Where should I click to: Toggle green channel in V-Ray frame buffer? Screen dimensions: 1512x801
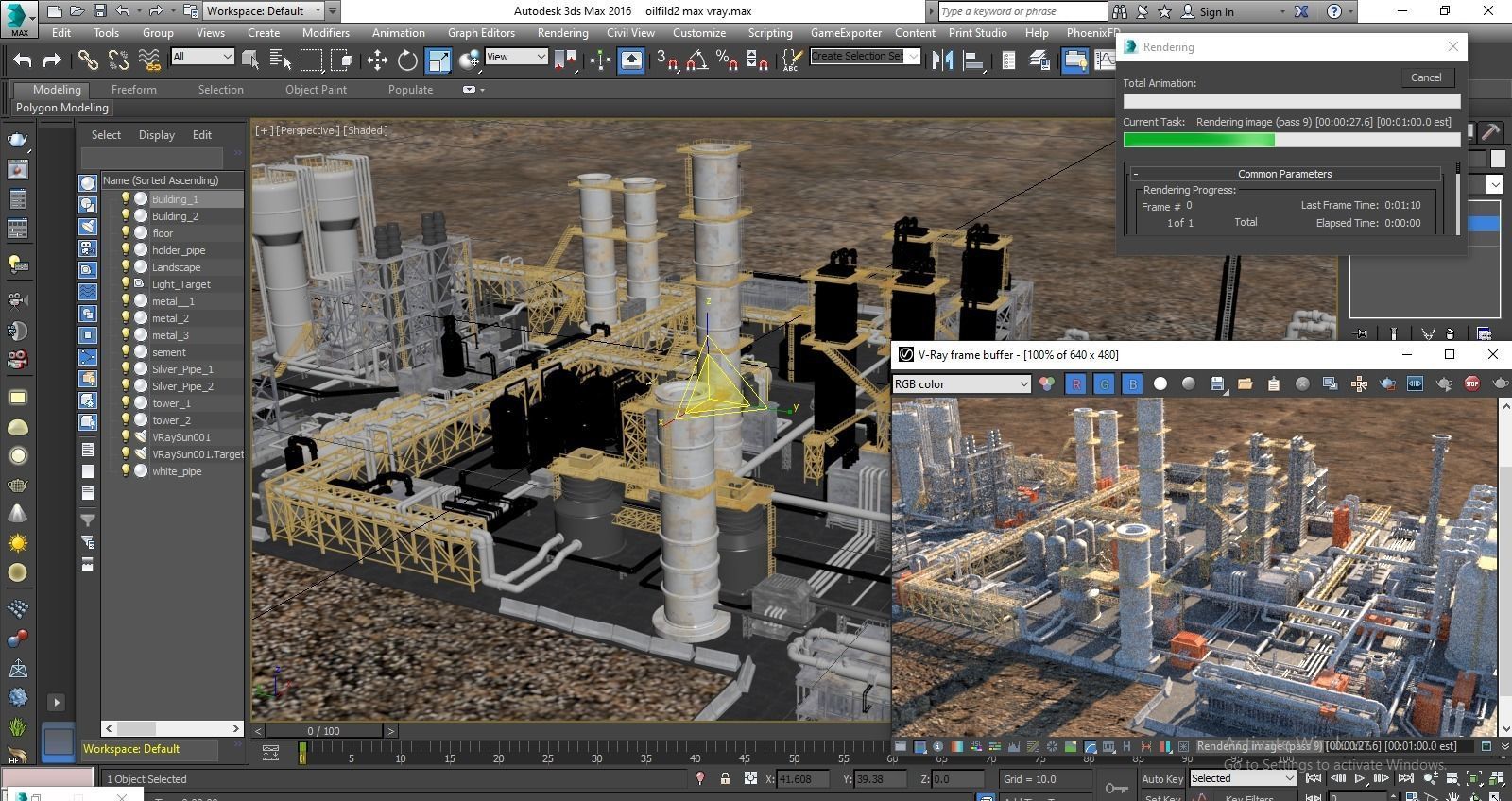[1104, 383]
